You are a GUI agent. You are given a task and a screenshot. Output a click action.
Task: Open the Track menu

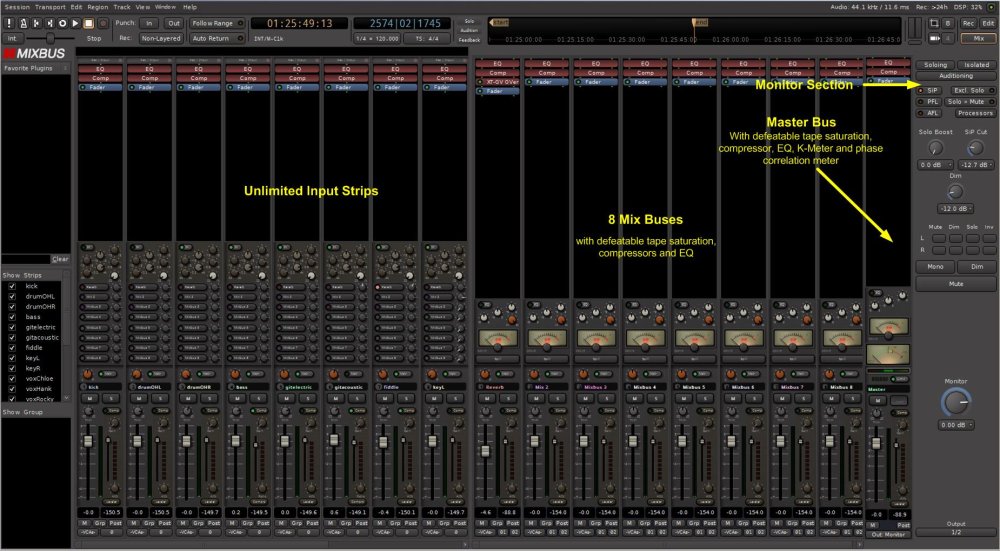(122, 7)
